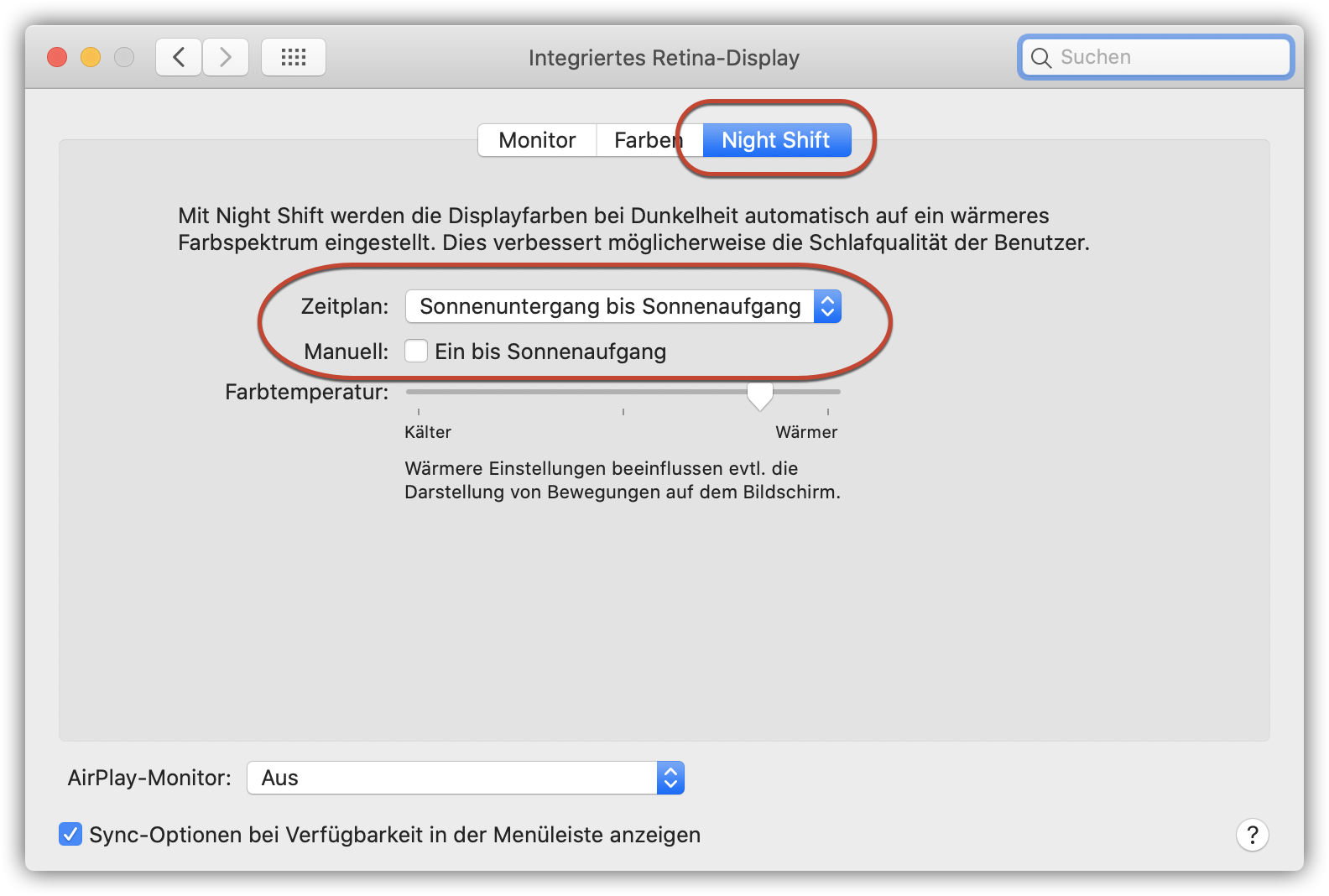Screen dimensions: 1329x896
Task: Switch to the Monitor tab
Action: tap(537, 140)
